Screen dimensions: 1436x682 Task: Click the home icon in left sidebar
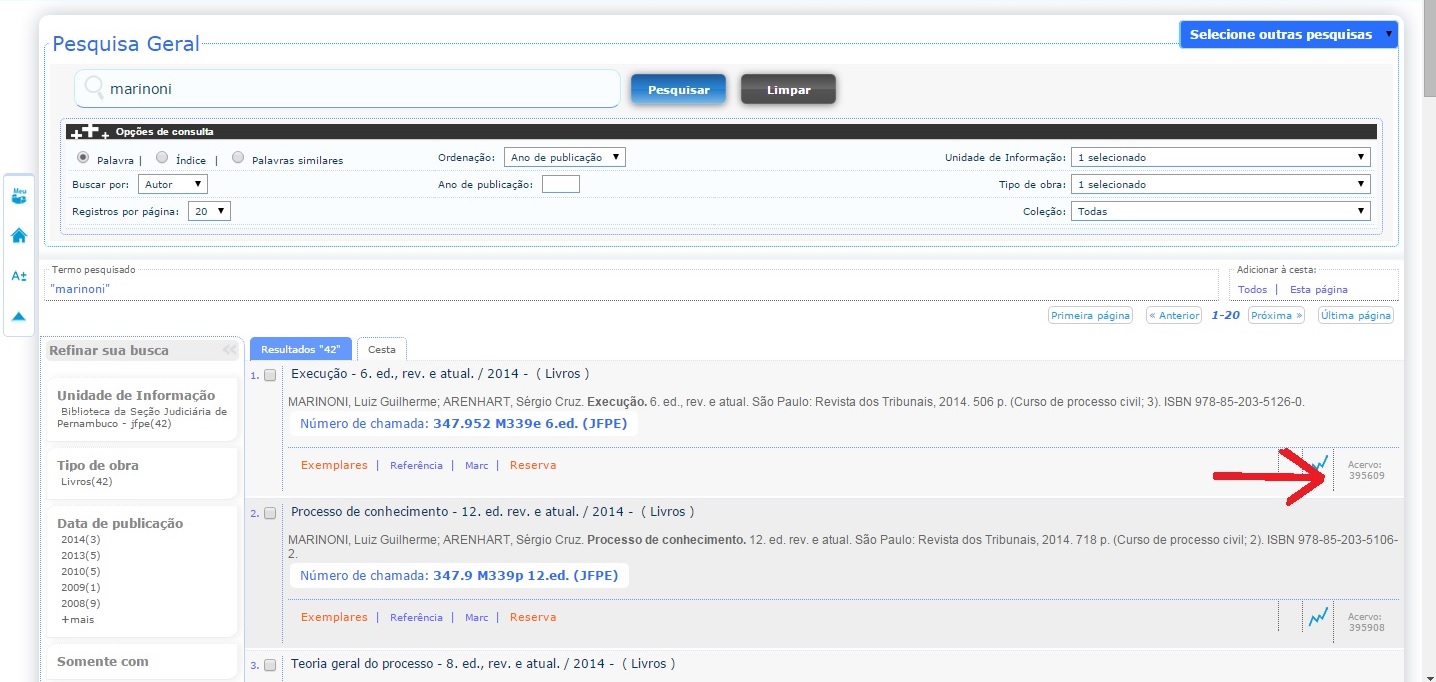(x=19, y=236)
